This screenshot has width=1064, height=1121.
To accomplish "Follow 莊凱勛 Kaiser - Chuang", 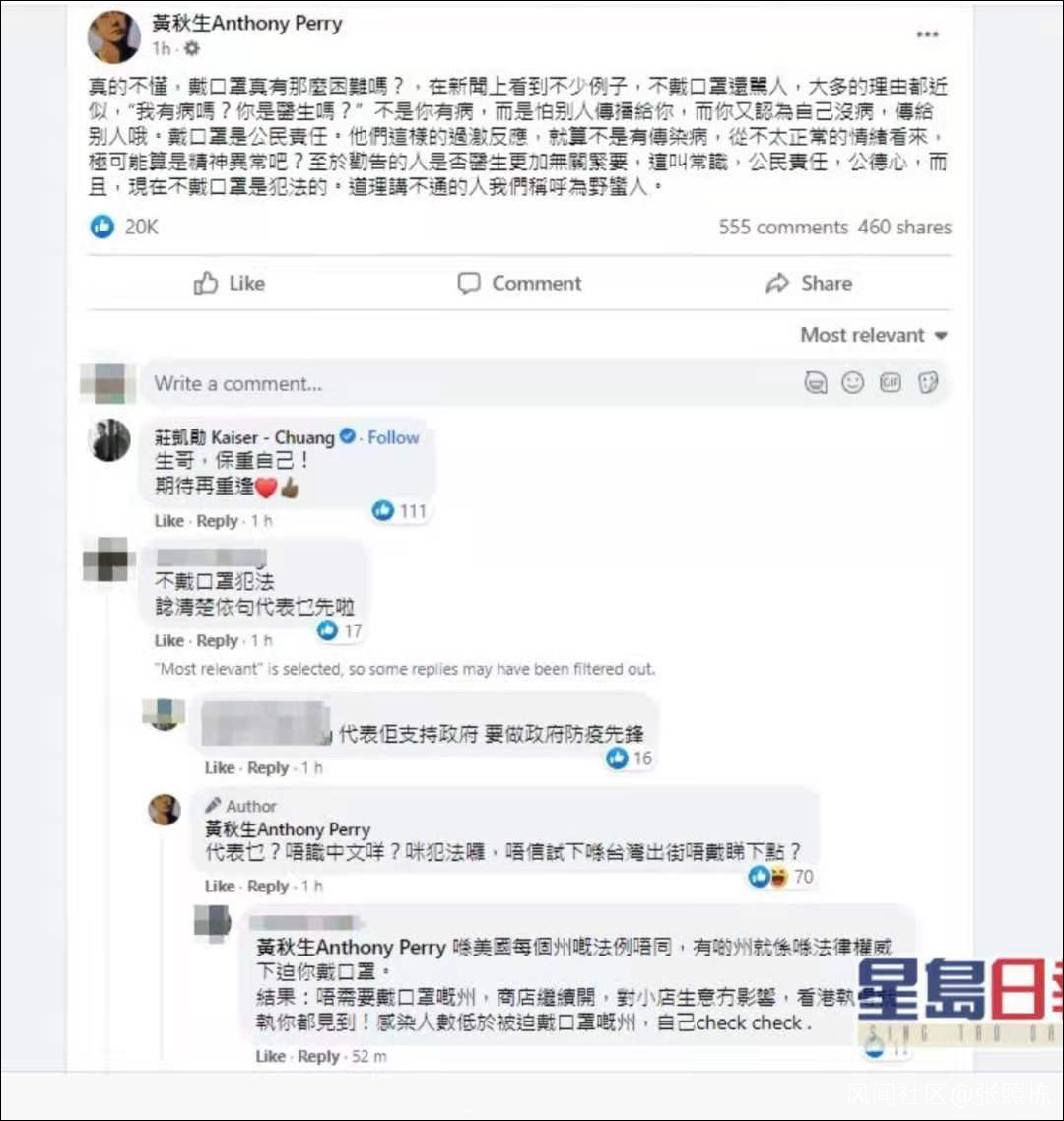I will 393,437.
